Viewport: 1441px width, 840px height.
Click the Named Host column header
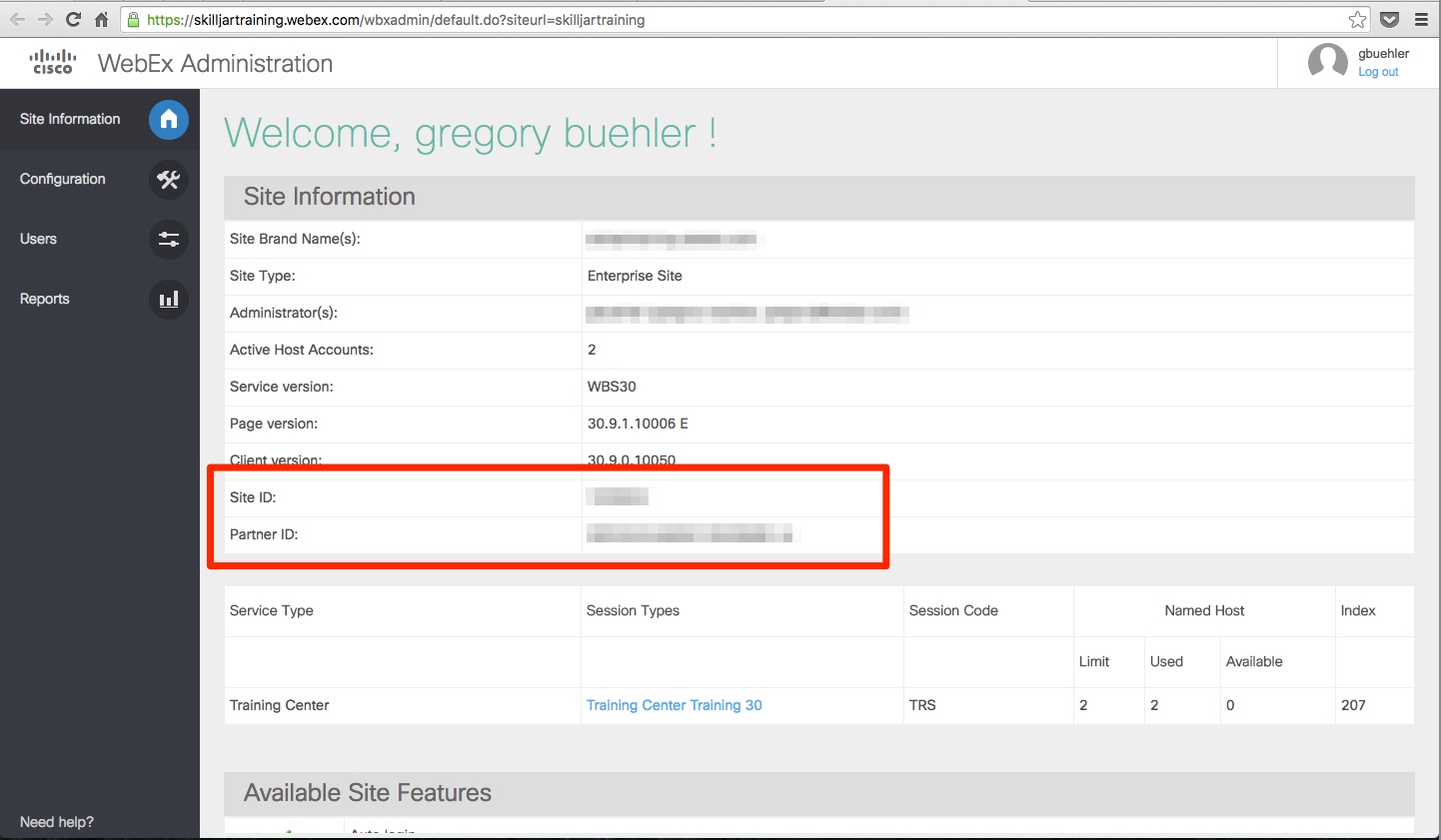coord(1204,610)
